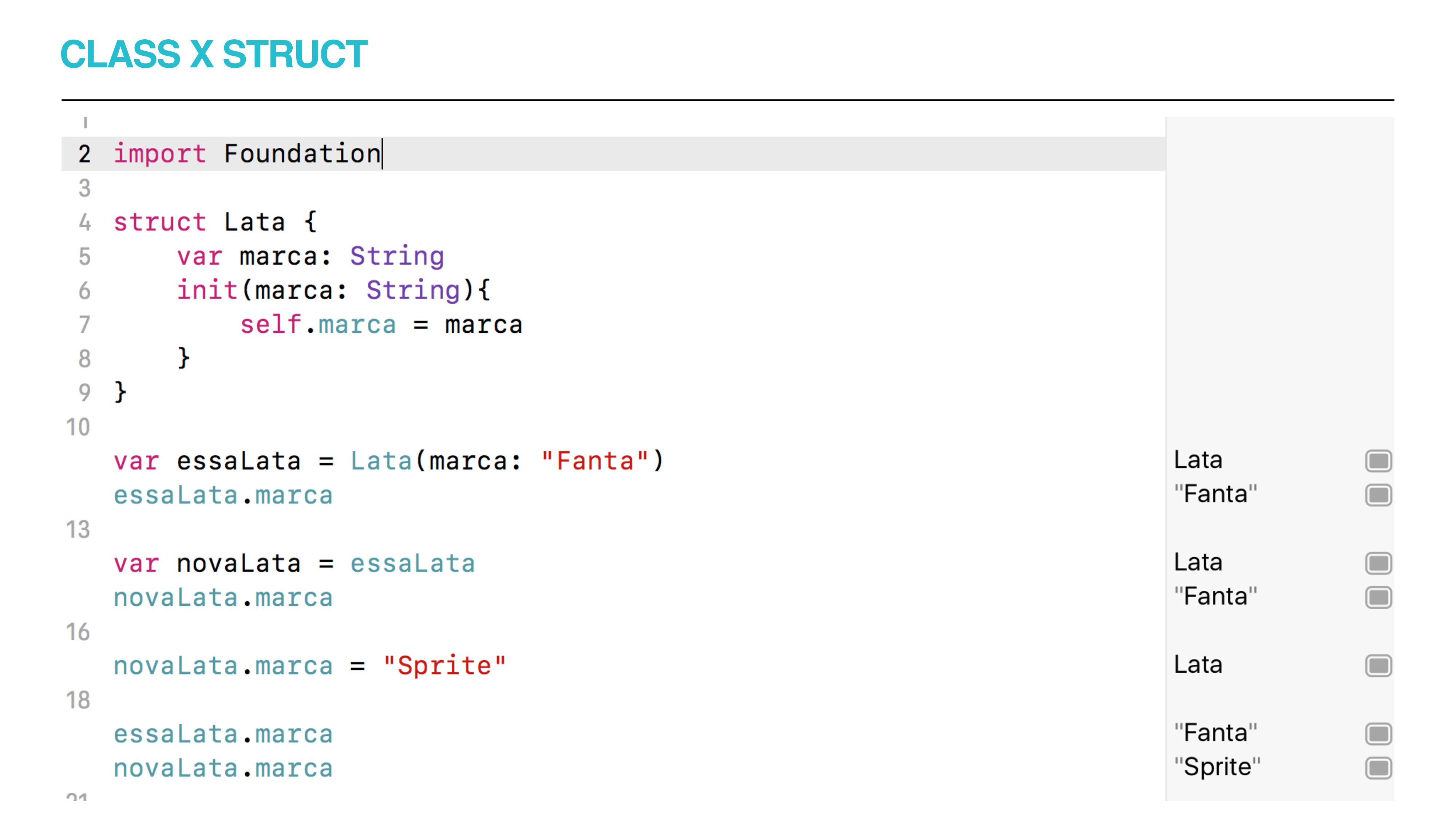Show inline result for first essaLata.marca "Fanta"
The image size is (1456, 819).
(x=1378, y=495)
